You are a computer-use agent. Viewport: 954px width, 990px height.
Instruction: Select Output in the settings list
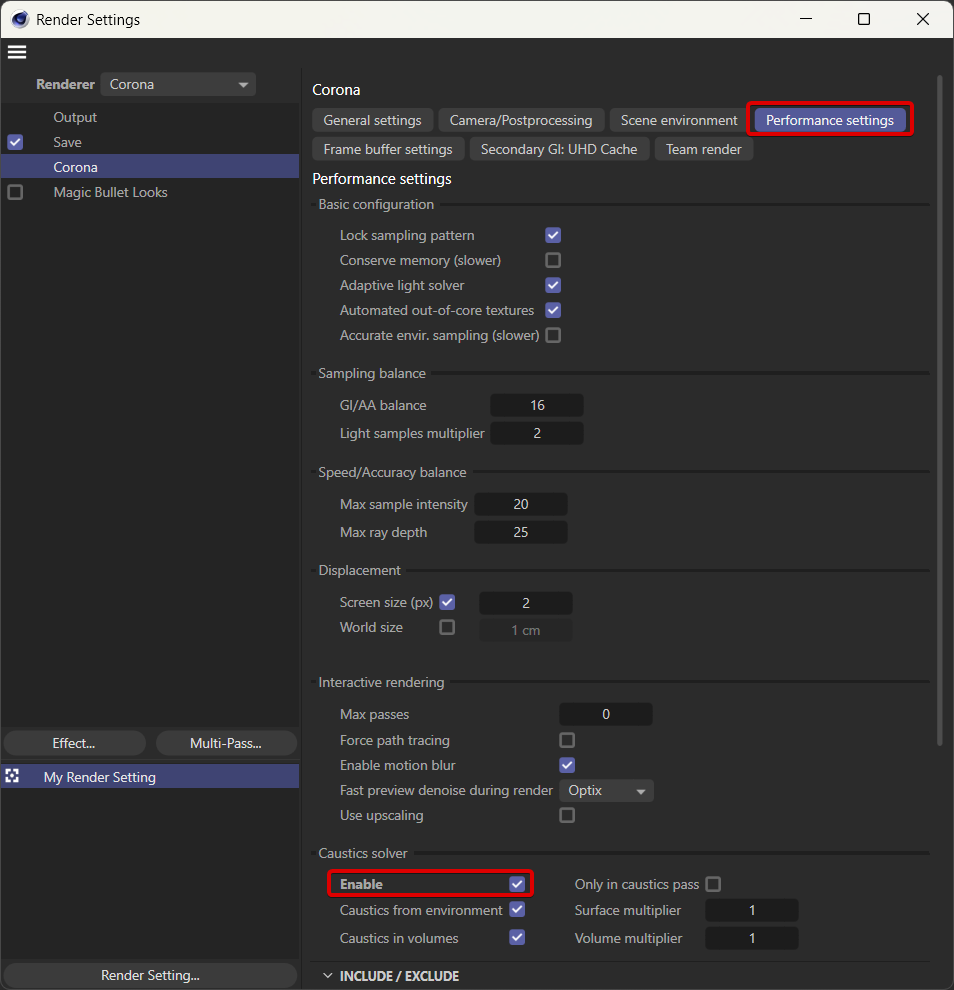[x=75, y=117]
